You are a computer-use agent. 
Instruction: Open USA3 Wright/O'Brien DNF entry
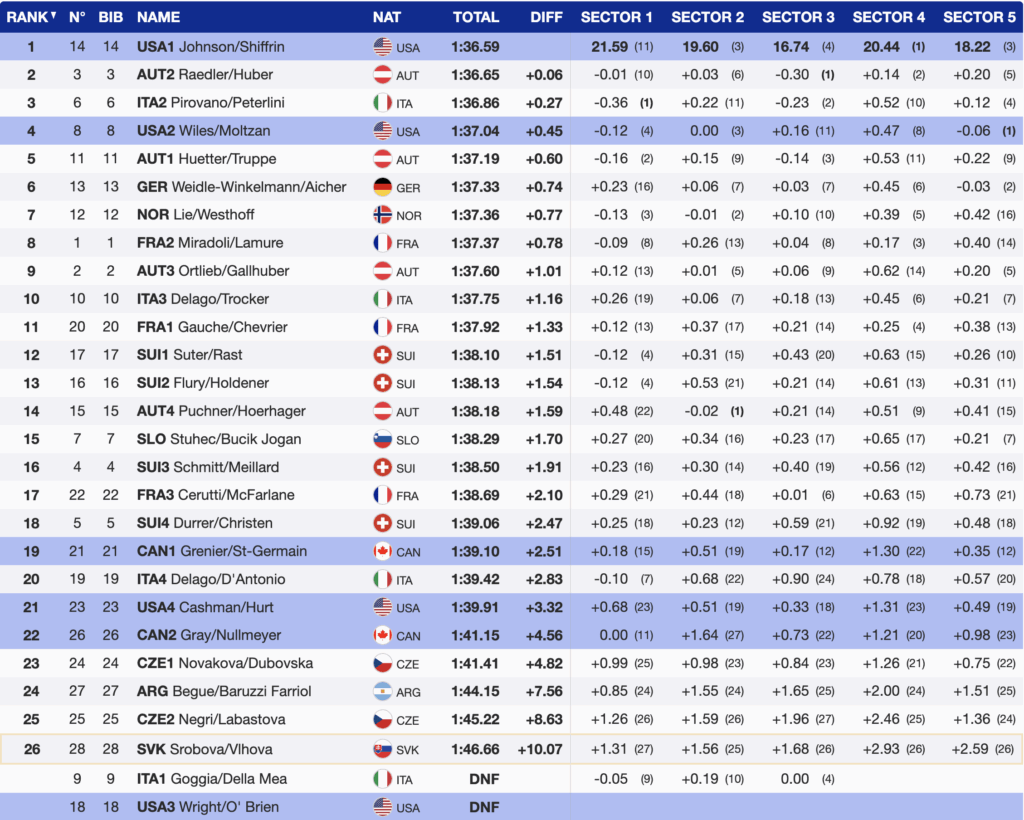click(x=207, y=807)
